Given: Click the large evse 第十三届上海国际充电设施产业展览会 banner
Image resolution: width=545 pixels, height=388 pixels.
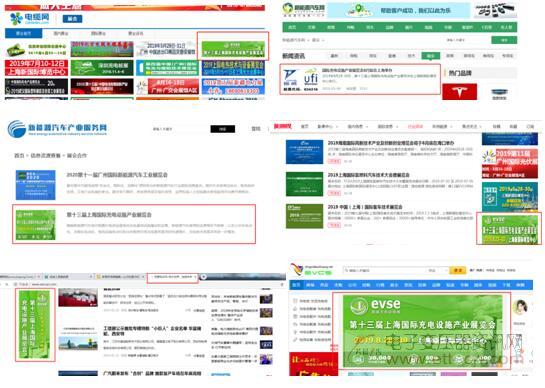Looking at the screenshot, I should click(422, 331).
